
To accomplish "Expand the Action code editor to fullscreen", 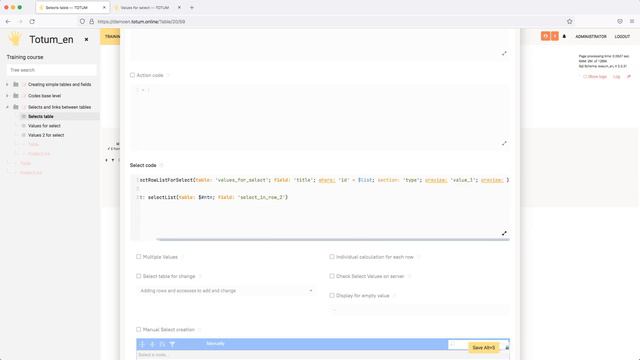I will (504, 143).
